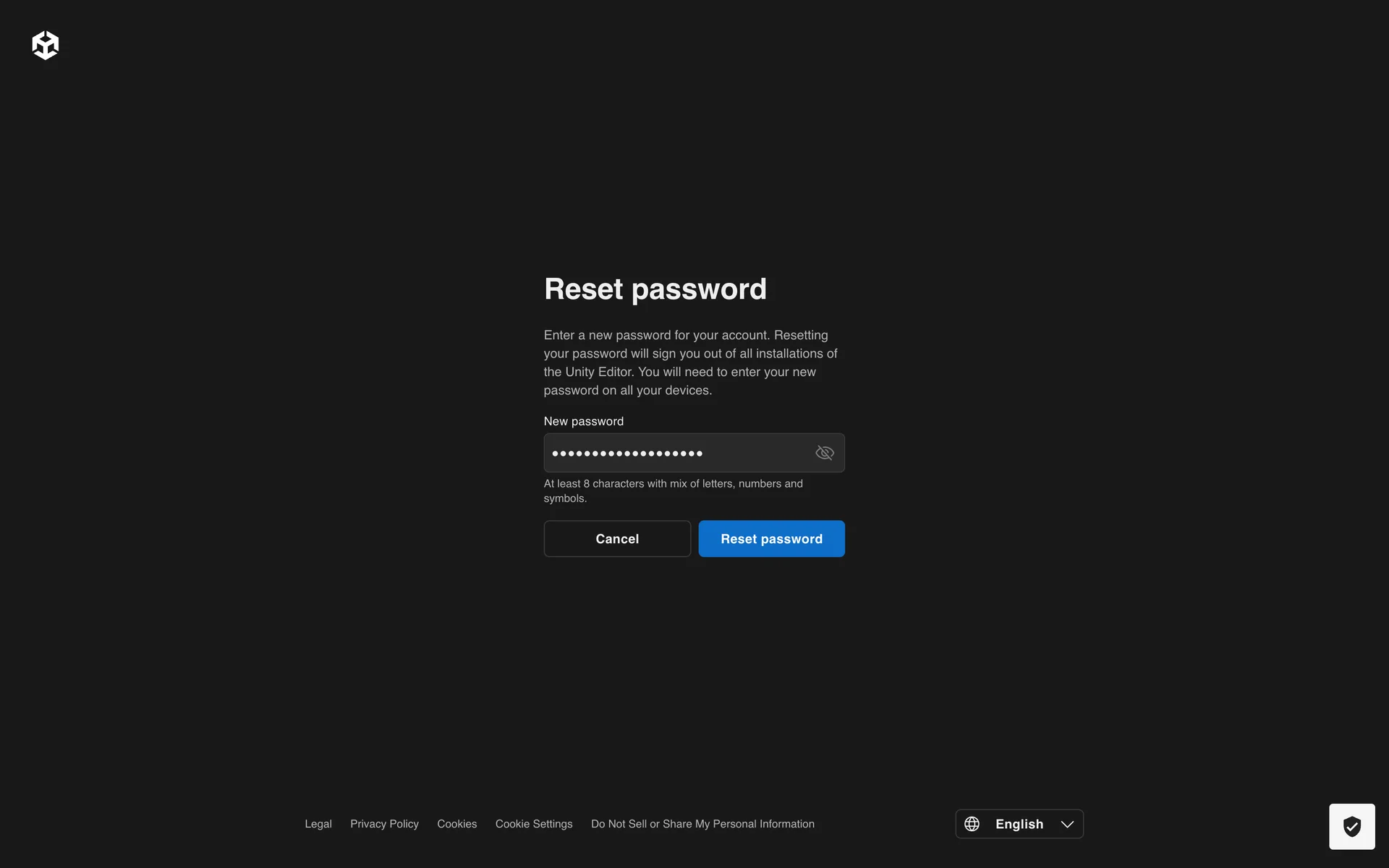Viewport: 1389px width, 868px height.
Task: Click the password requirements hint text
Action: (x=674, y=490)
